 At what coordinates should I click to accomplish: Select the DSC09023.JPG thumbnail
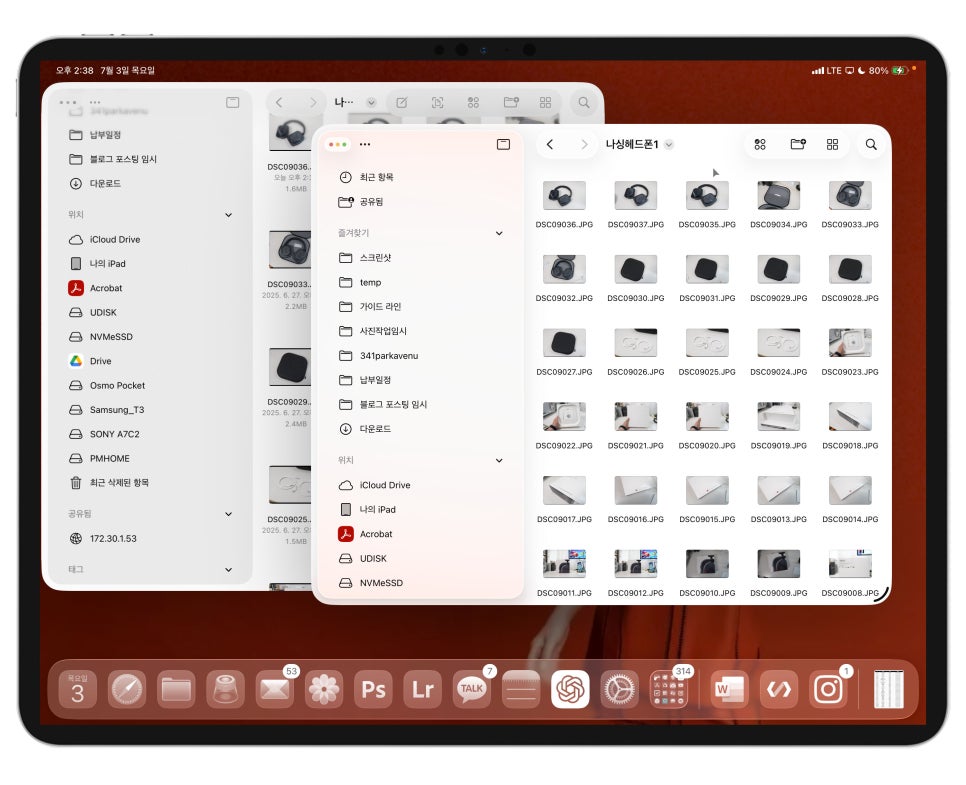[x=850, y=343]
